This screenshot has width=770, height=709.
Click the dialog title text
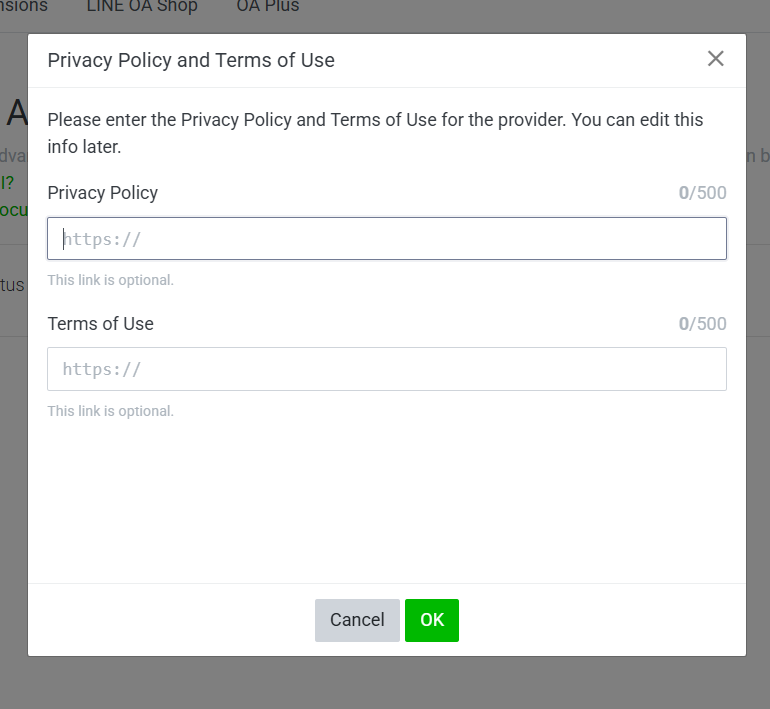tap(191, 60)
